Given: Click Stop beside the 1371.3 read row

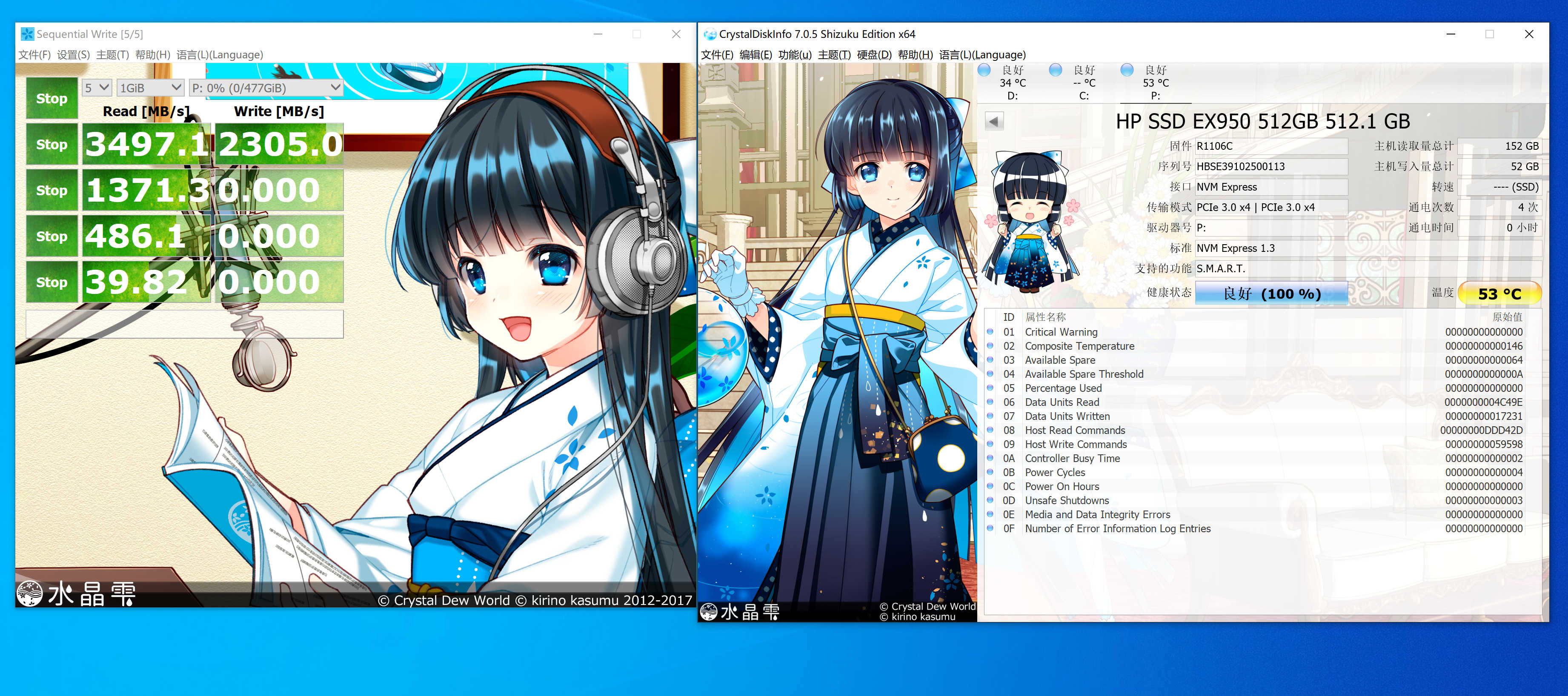Looking at the screenshot, I should click(52, 191).
